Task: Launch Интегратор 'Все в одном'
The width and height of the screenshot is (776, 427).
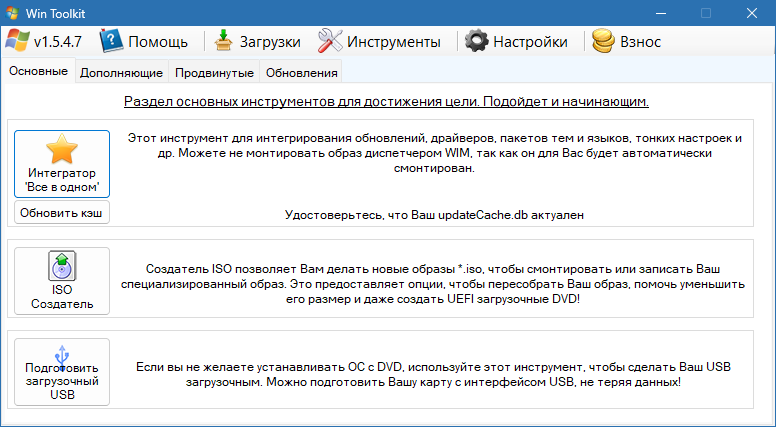Action: 62,164
